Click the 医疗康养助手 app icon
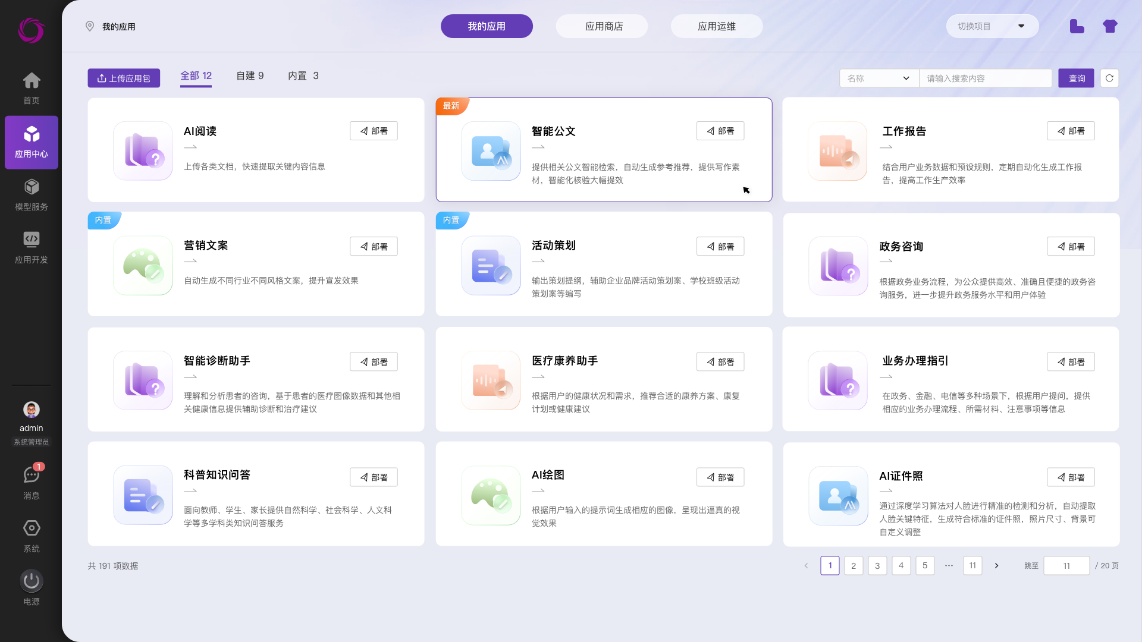This screenshot has width=1142, height=642. pos(491,380)
